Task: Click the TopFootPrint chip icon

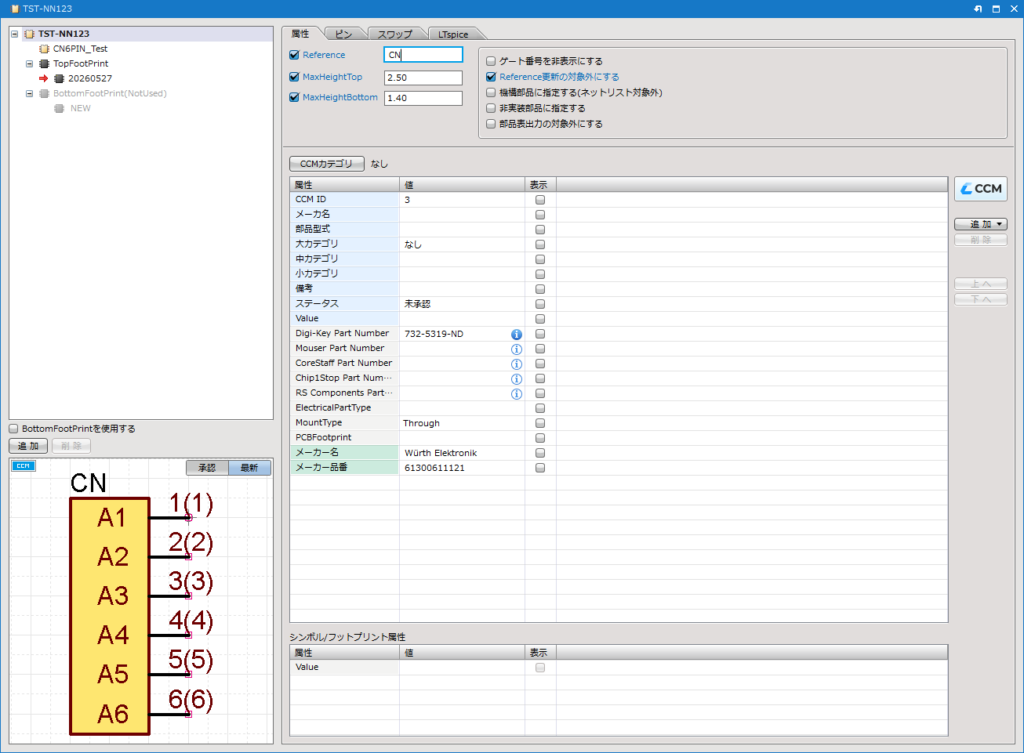Action: point(44,64)
